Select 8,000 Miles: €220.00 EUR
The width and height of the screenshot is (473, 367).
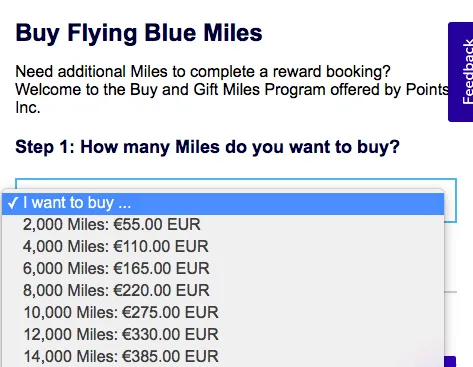click(223, 290)
